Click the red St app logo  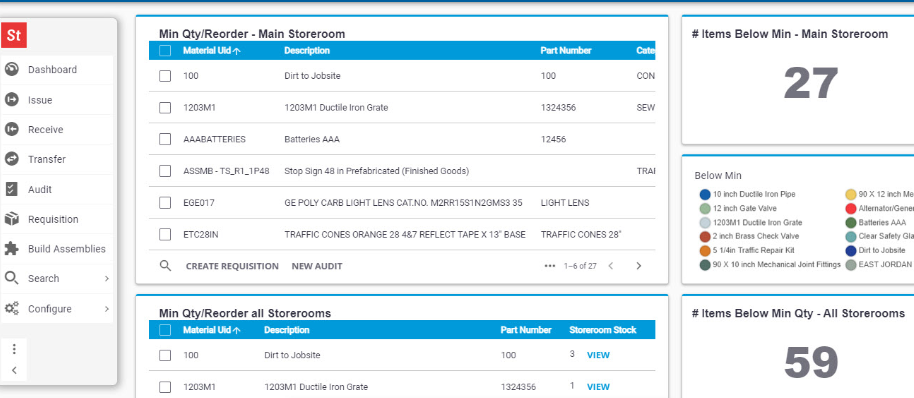tap(13, 36)
